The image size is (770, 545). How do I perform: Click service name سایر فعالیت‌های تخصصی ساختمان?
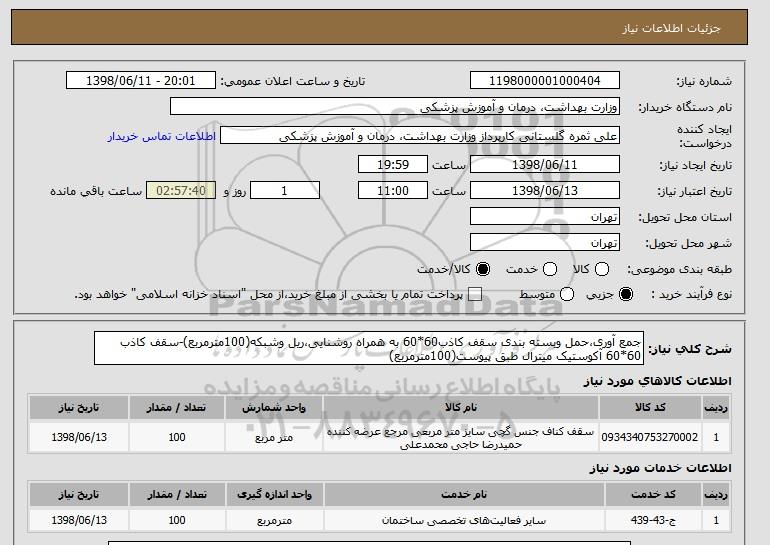click(x=464, y=520)
